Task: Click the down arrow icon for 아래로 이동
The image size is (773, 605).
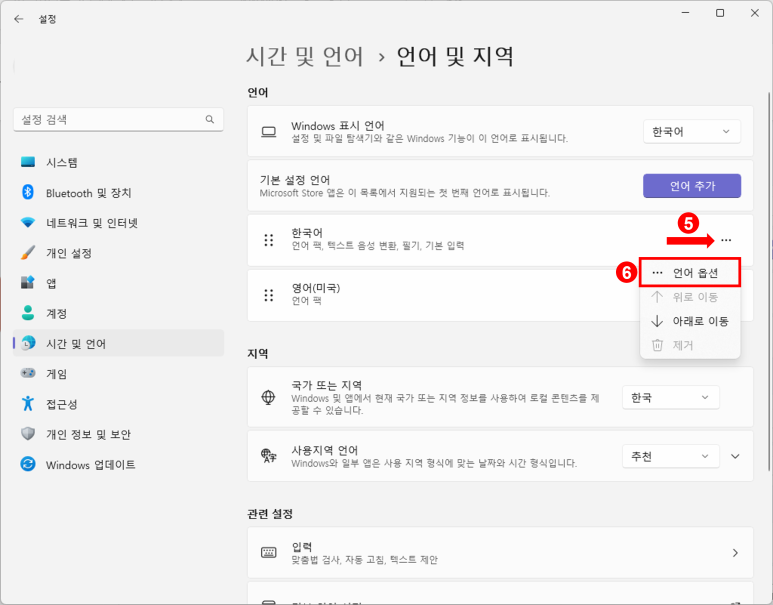Action: (x=657, y=321)
